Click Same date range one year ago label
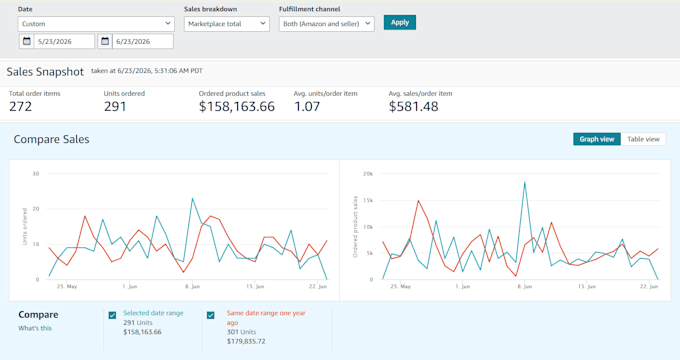The width and height of the screenshot is (680, 360). pyautogui.click(x=266, y=317)
